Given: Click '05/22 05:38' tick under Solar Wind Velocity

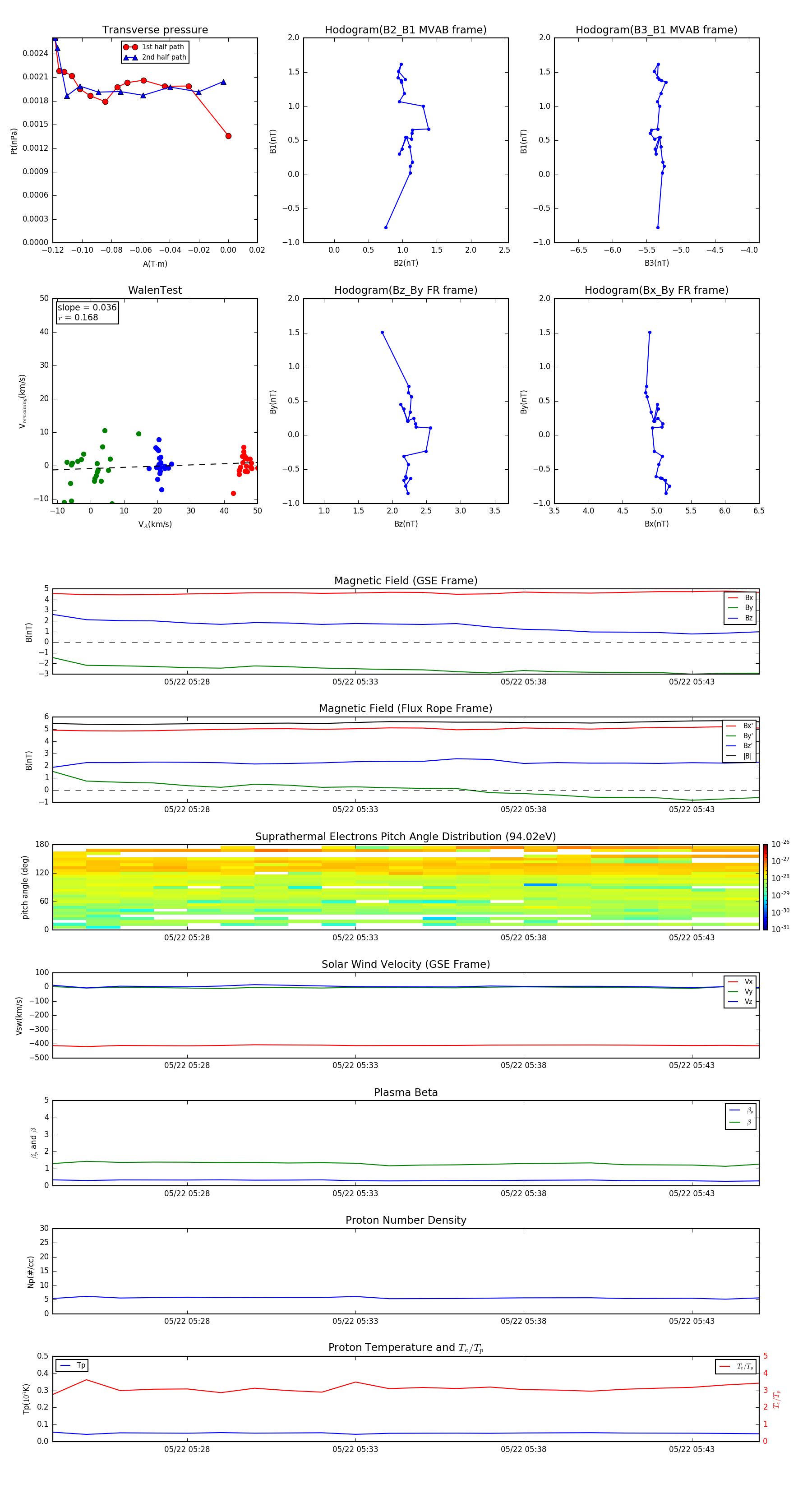Looking at the screenshot, I should point(523,1065).
